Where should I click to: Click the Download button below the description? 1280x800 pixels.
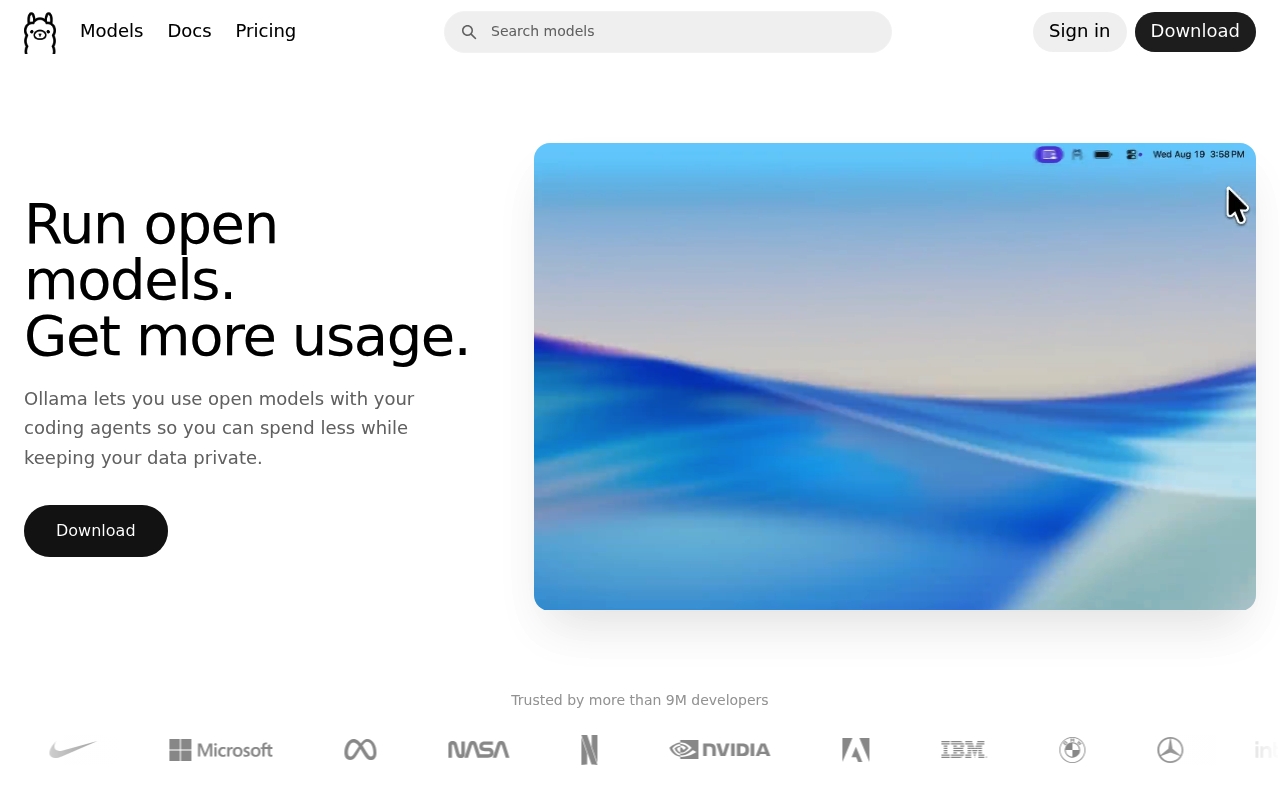point(96,531)
